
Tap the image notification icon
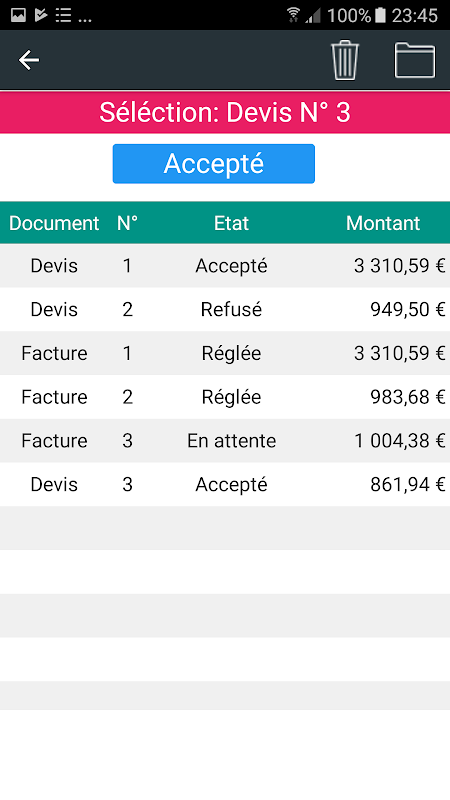(18, 15)
